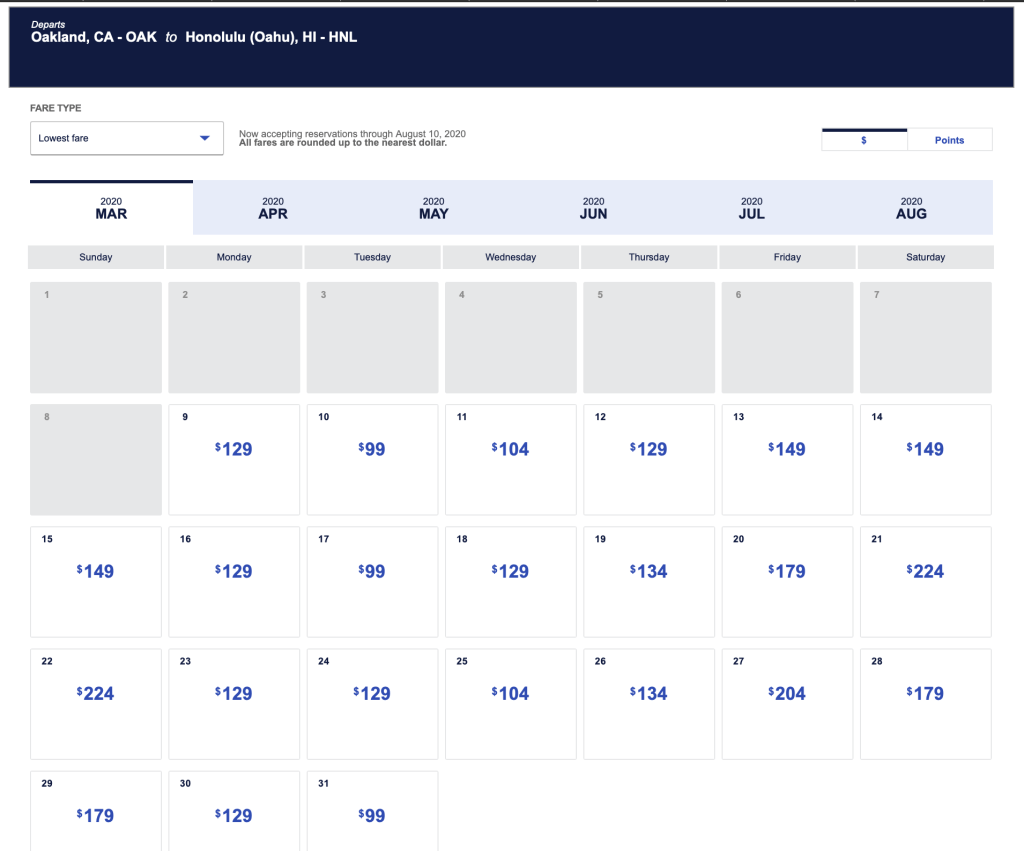Pick the $224 fare on March 22
1024x851 pixels.
[x=96, y=694]
